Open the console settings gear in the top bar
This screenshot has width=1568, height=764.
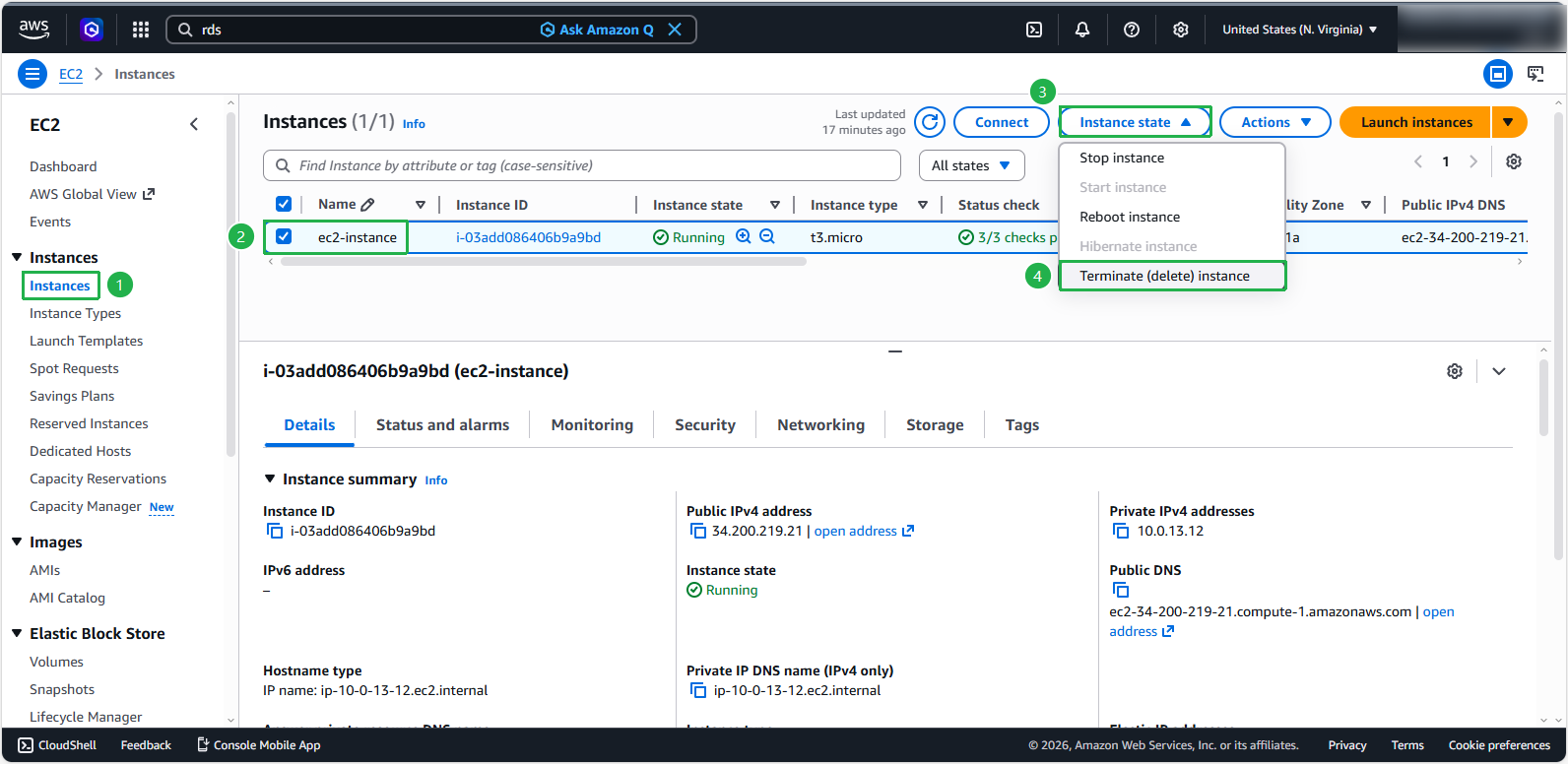[1181, 30]
